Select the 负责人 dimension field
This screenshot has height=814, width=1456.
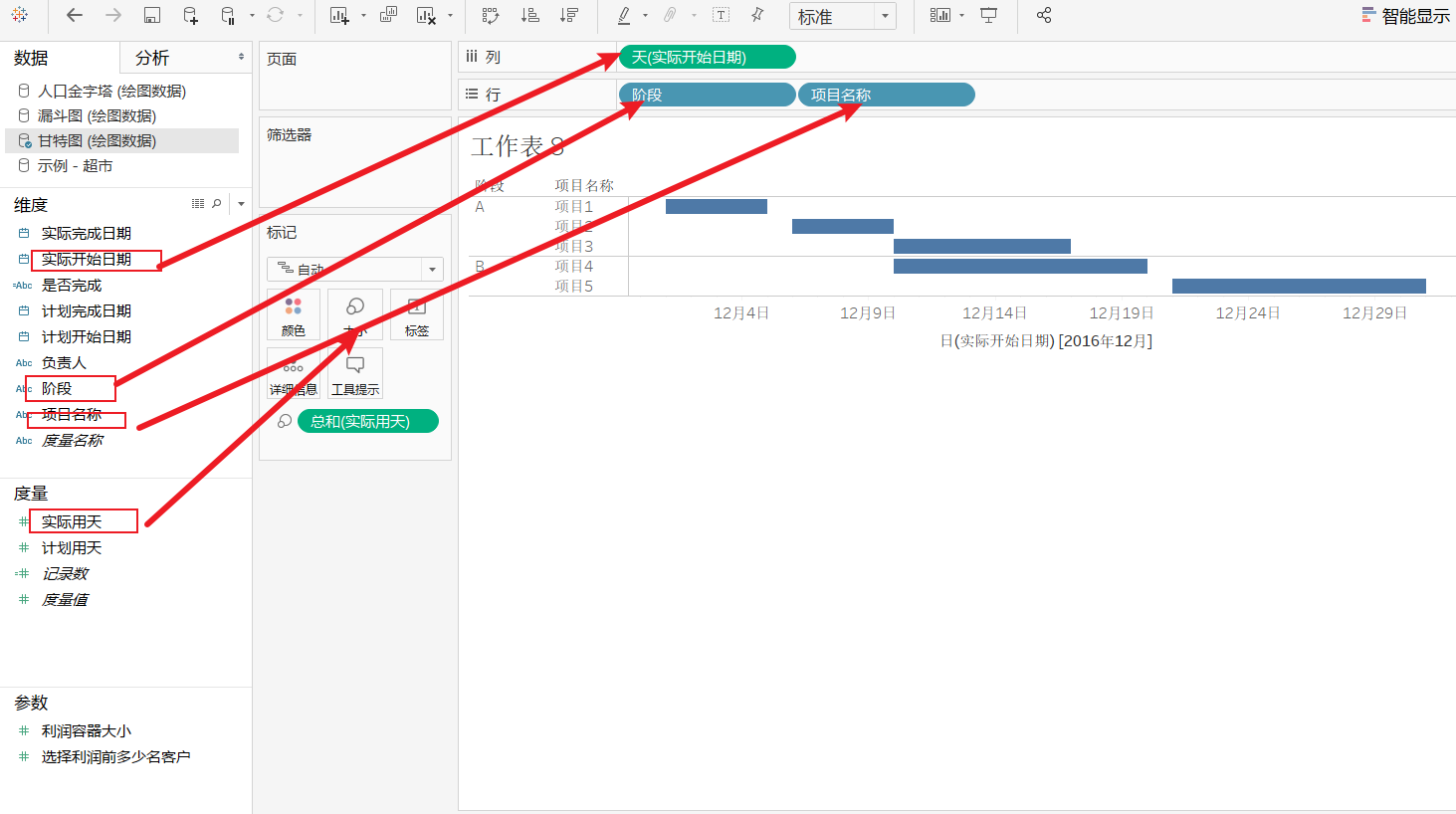pos(64,362)
